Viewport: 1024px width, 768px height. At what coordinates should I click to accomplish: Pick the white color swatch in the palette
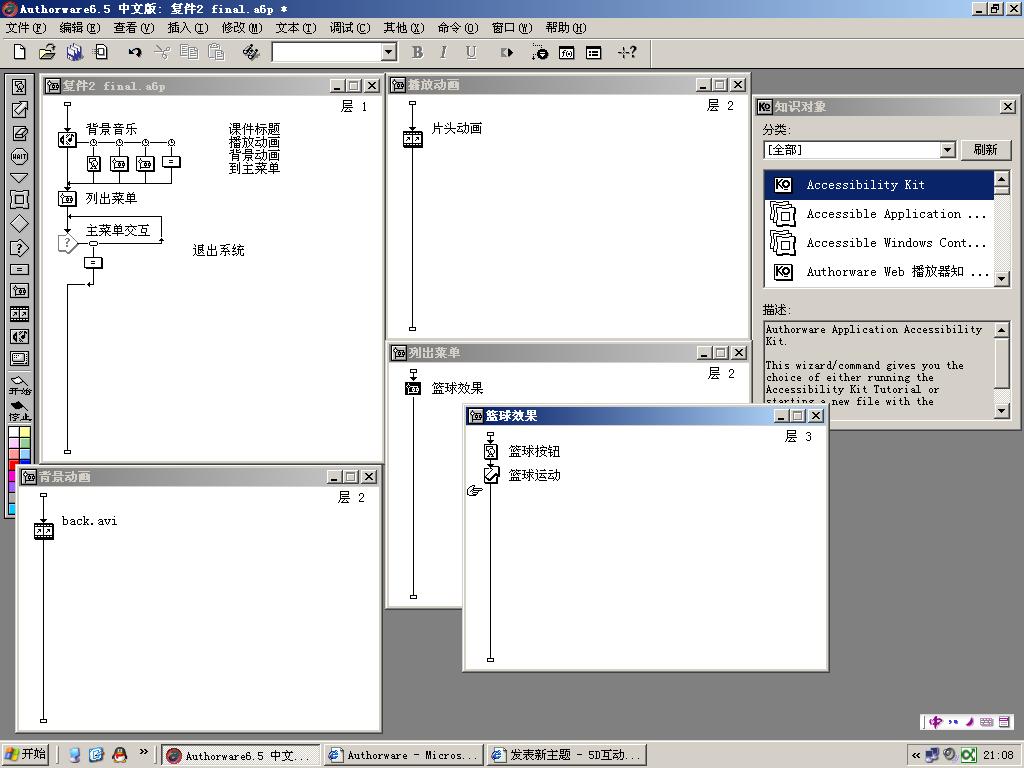[14, 432]
